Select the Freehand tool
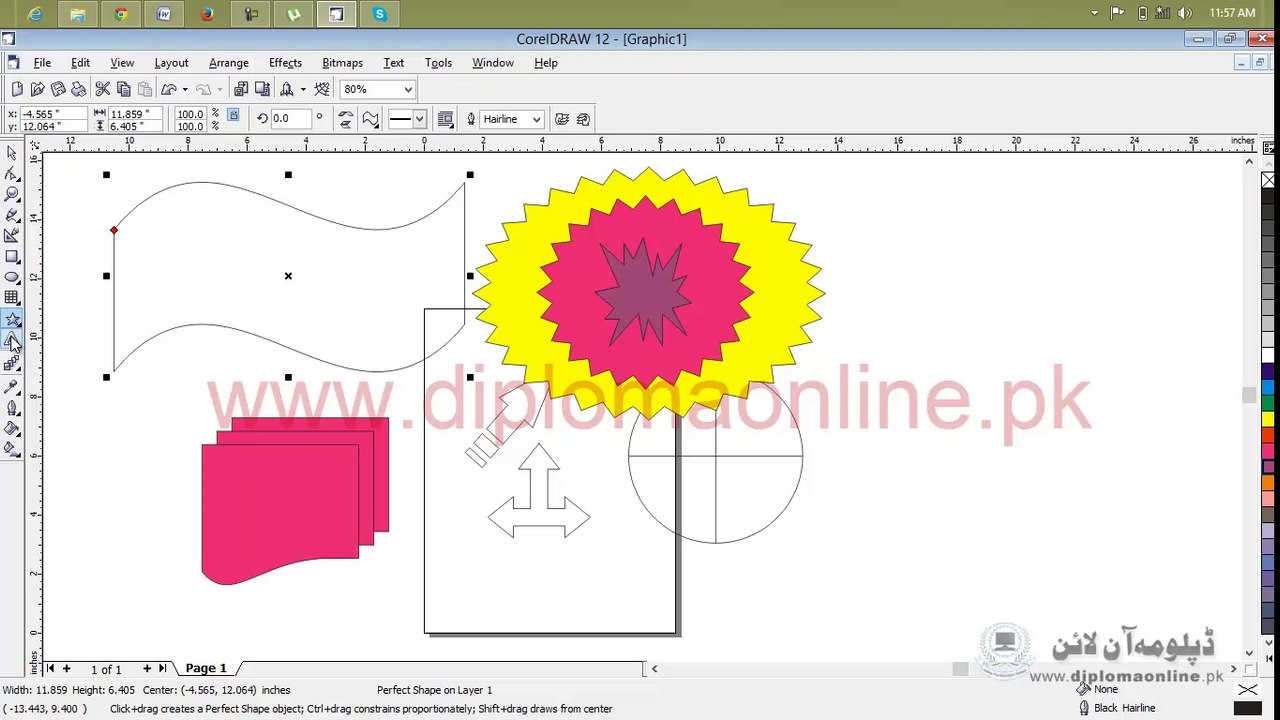 pos(12,215)
